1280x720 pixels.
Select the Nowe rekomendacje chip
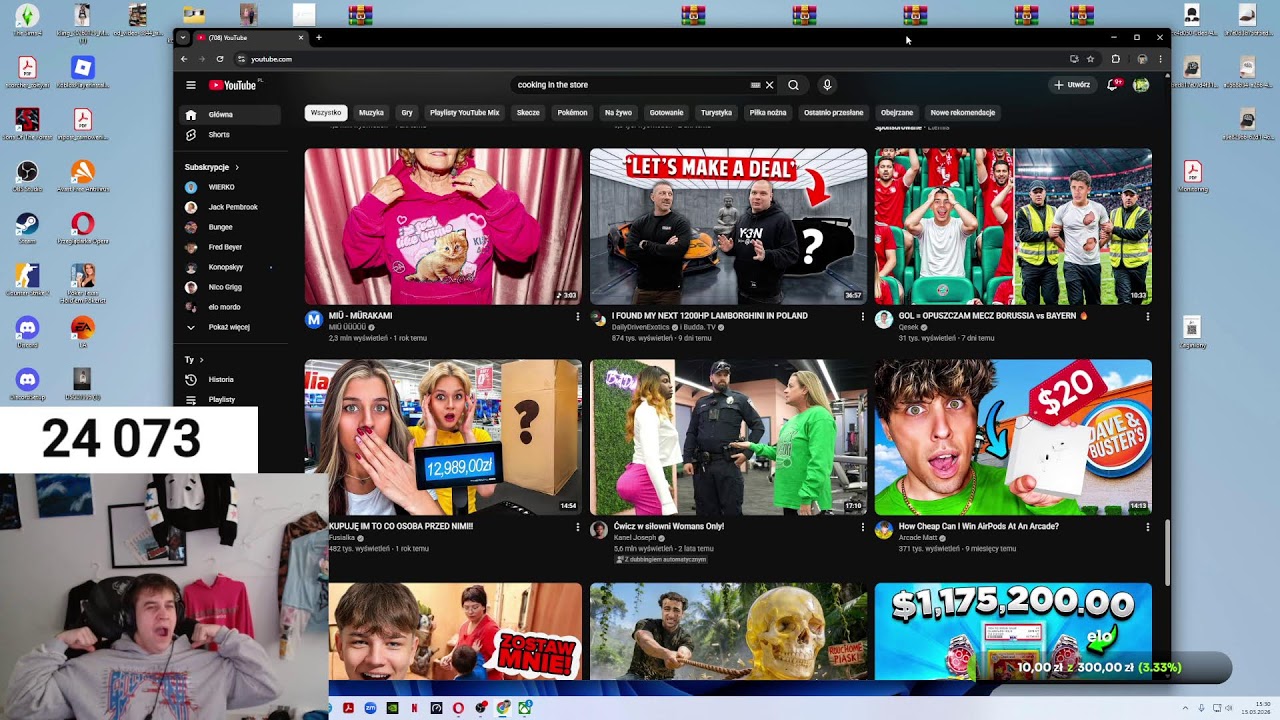(x=962, y=113)
